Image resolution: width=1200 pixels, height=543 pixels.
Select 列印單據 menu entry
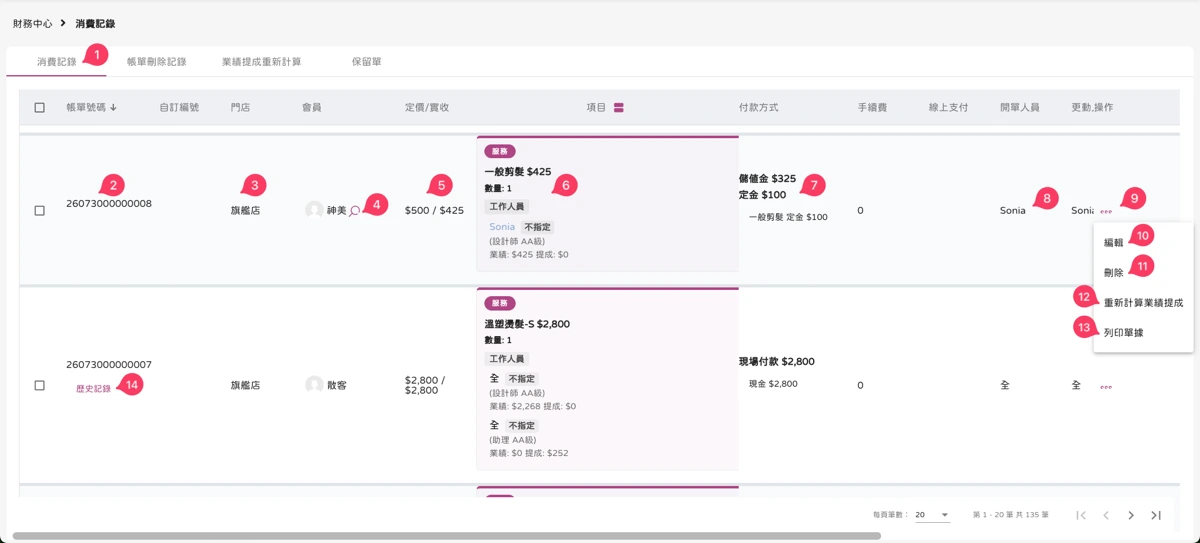(1123, 332)
